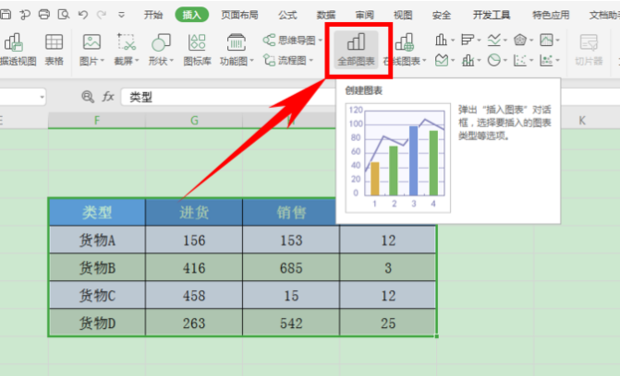620x376 pixels.
Task: Insert a radar chart from ribbon
Action: 520,40
